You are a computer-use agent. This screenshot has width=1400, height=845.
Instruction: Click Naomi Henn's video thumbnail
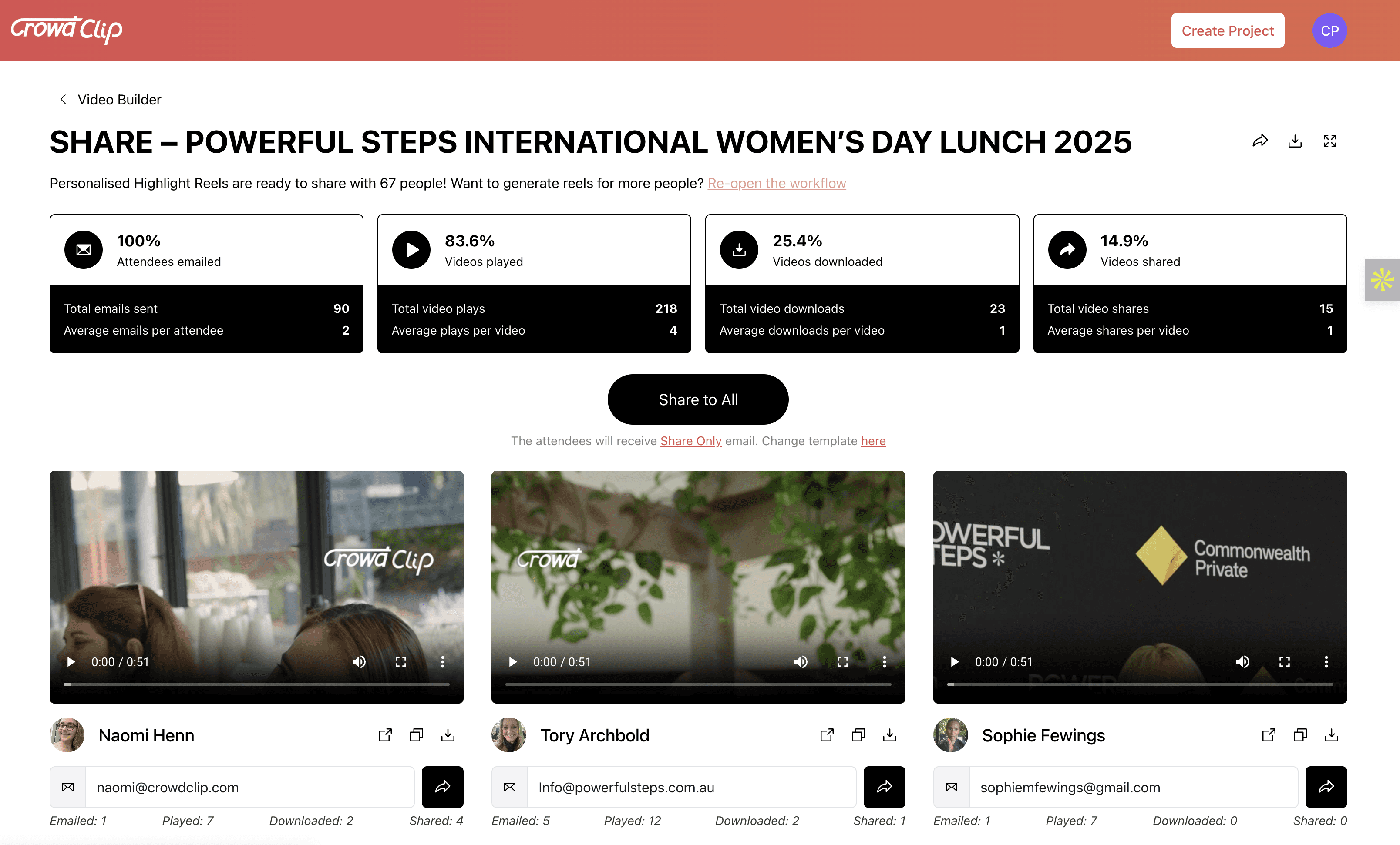pos(257,587)
